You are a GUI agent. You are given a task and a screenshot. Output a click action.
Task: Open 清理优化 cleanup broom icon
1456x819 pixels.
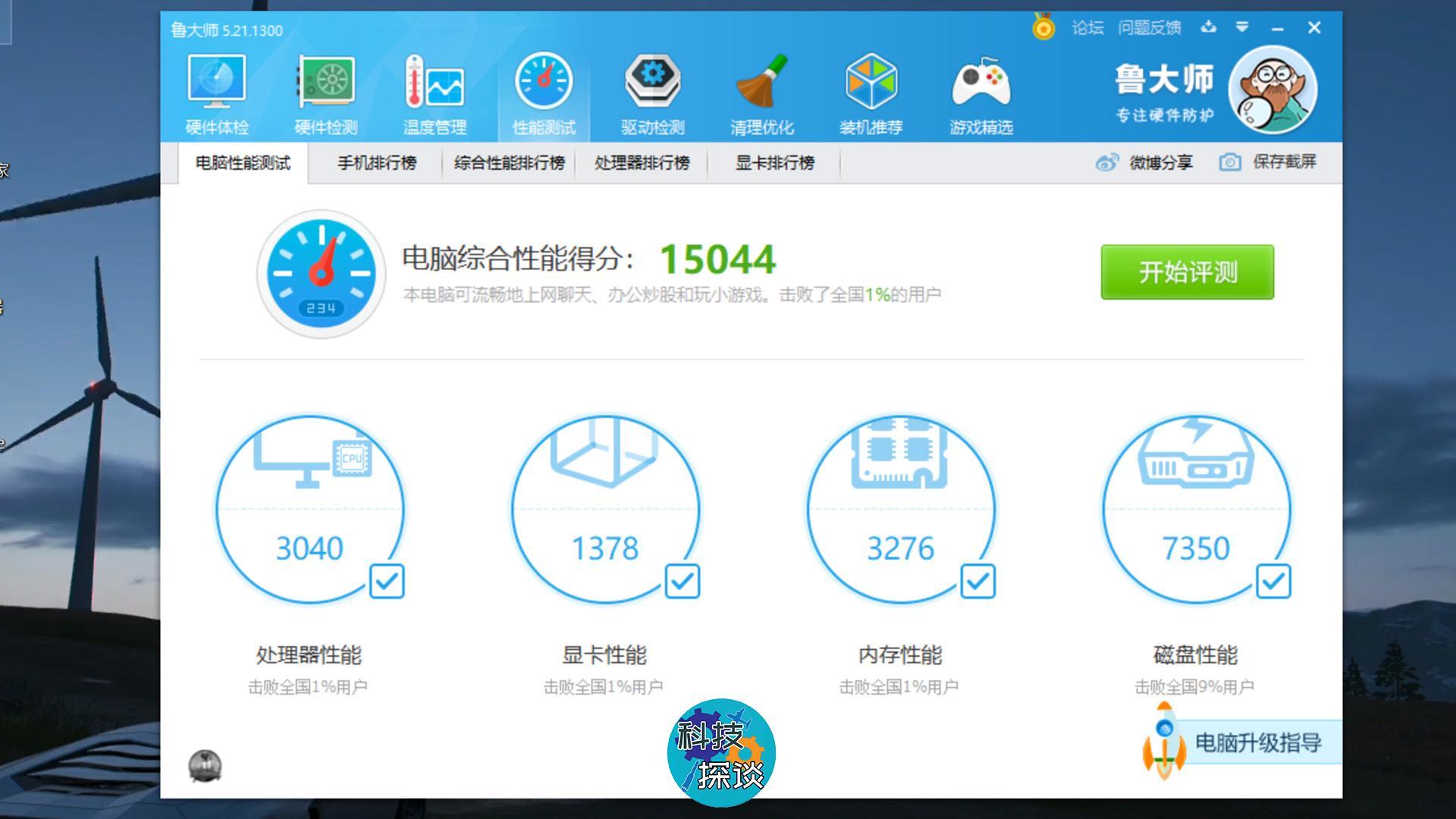tap(762, 81)
